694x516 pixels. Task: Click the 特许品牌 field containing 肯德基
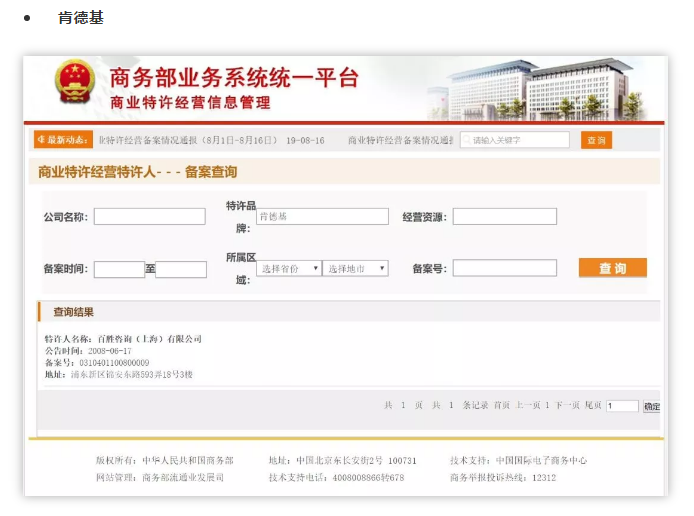pos(322,216)
